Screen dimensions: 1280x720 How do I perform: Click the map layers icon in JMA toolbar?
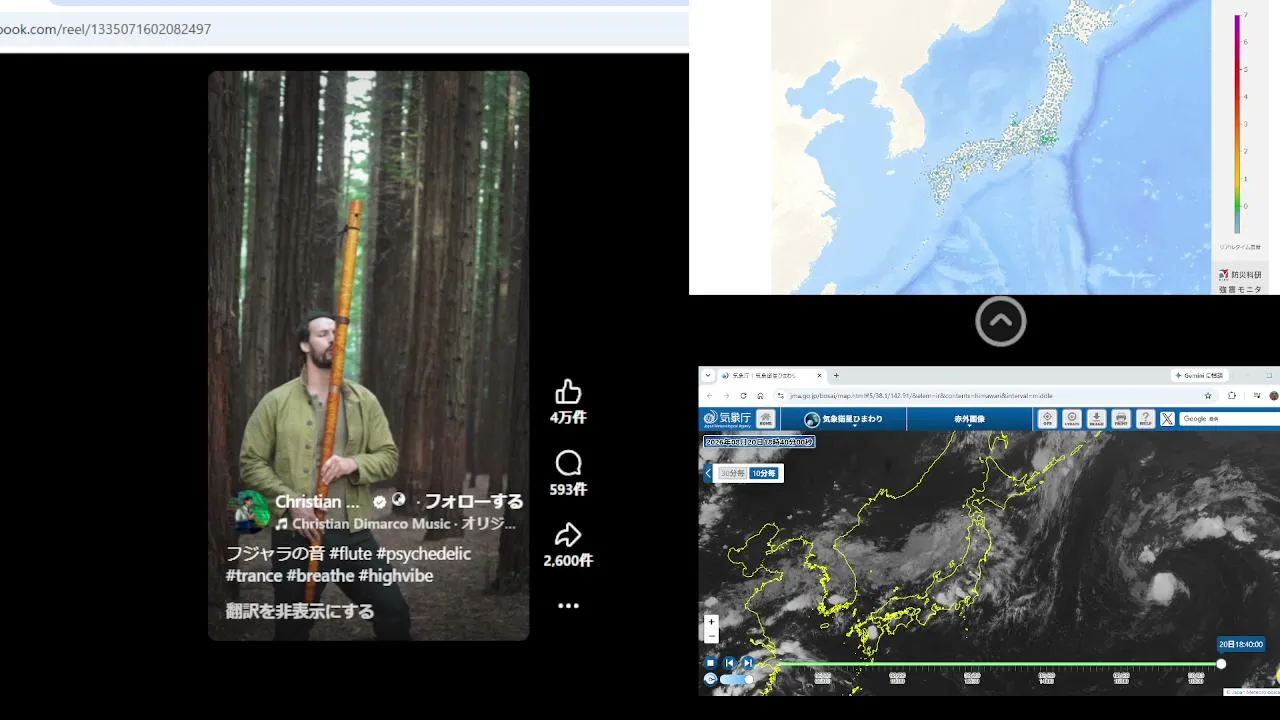point(1072,419)
